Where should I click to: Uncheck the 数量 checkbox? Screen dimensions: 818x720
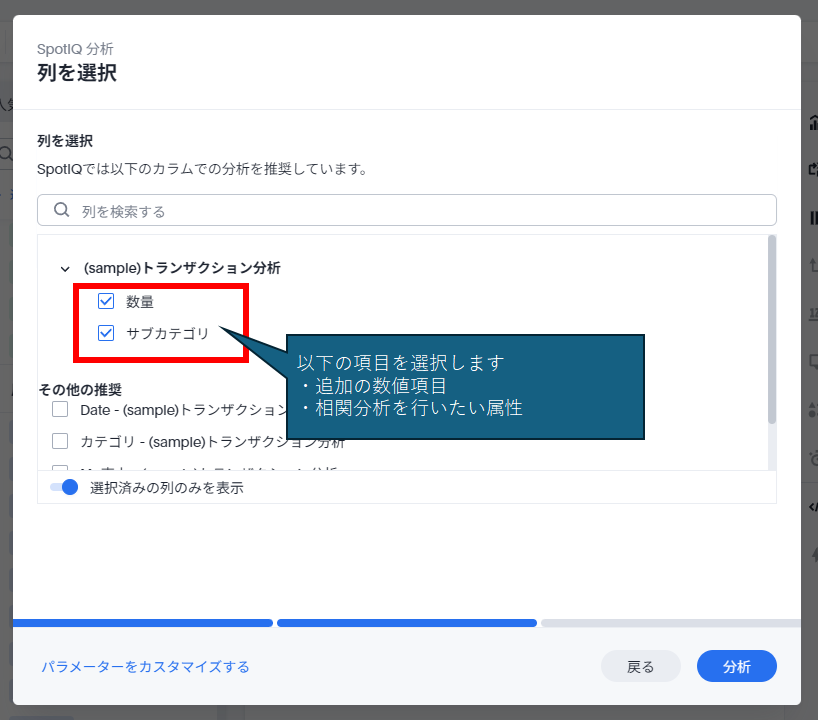106,301
